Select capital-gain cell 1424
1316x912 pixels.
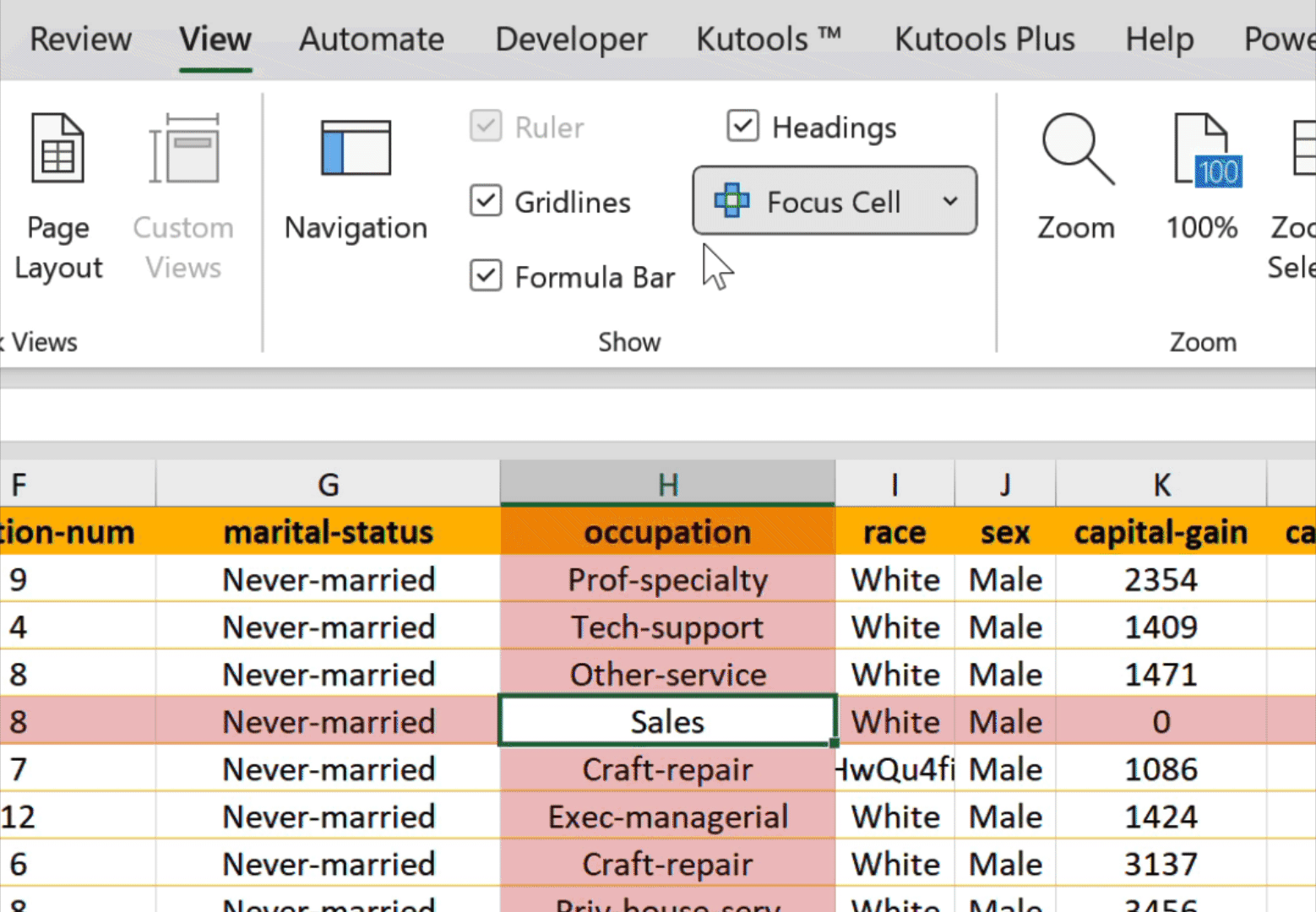point(1161,816)
